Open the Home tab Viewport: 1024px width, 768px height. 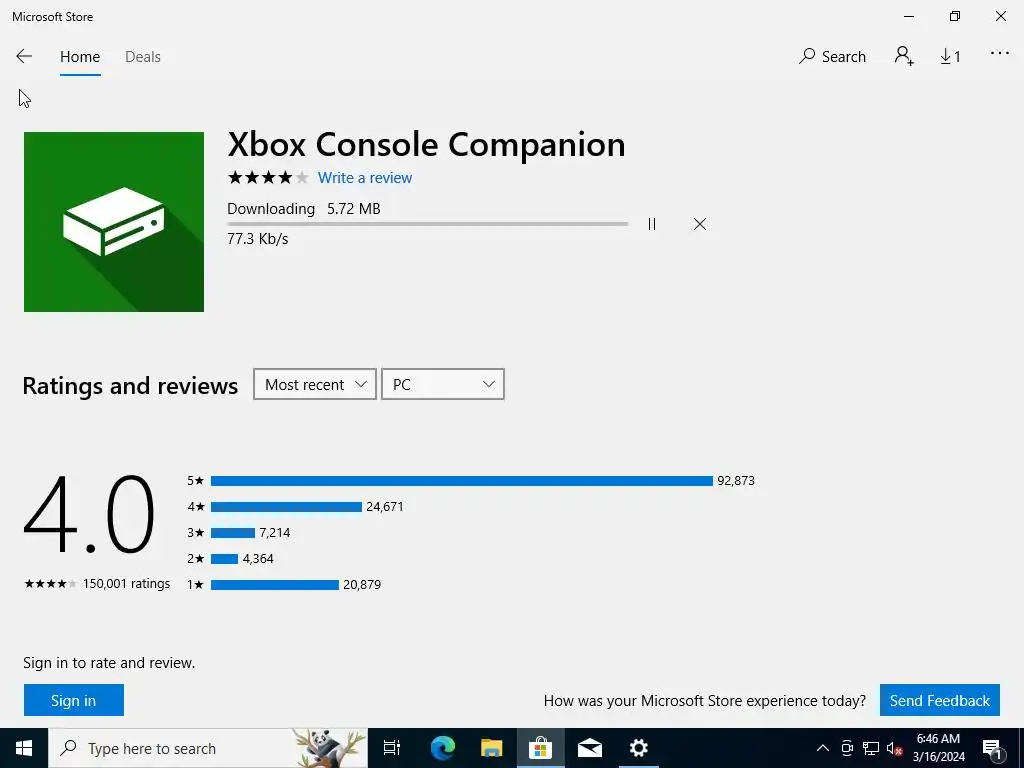(x=80, y=57)
